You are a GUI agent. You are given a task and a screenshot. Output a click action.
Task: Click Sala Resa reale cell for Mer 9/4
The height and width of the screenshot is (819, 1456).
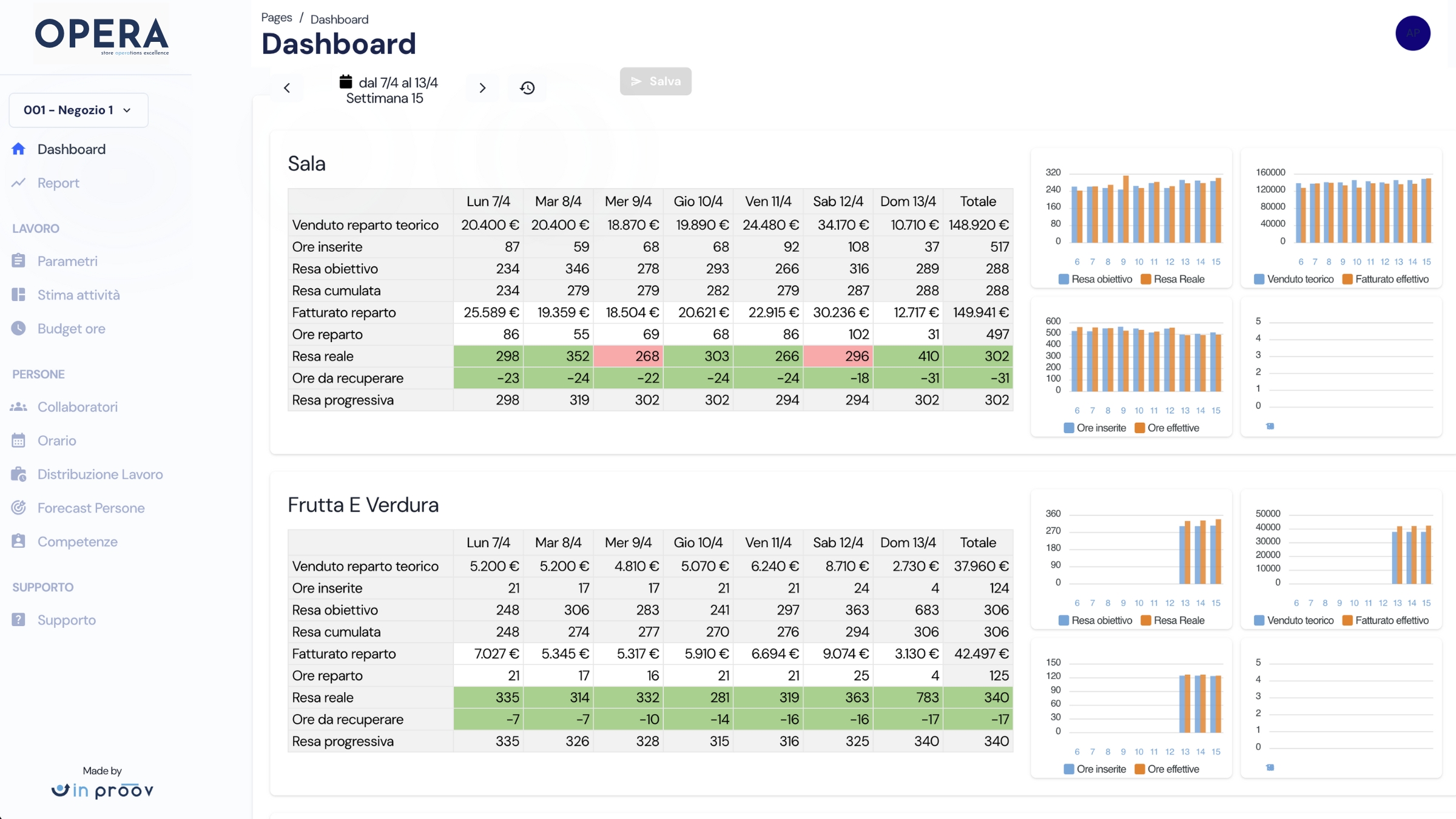coord(628,356)
